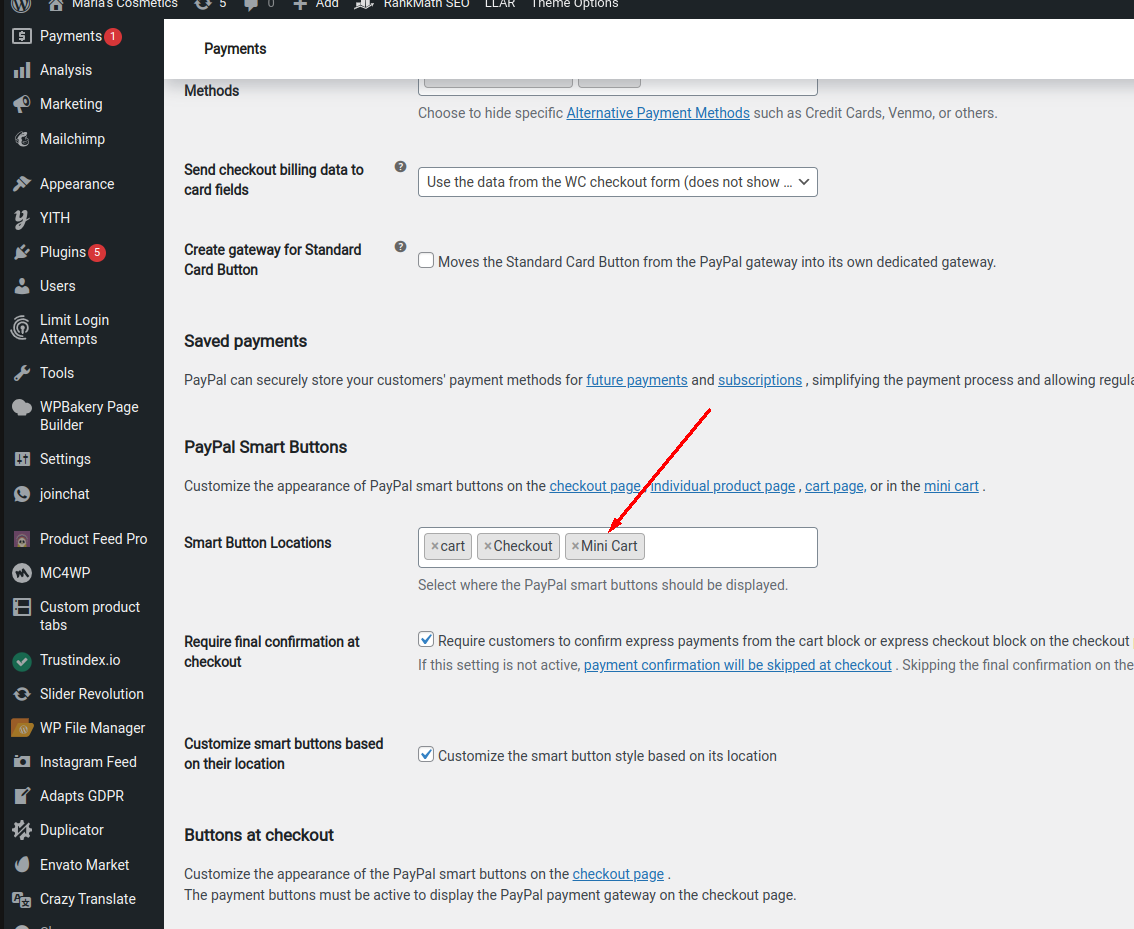1134x929 pixels.
Task: Open the mini cart link
Action: (951, 486)
